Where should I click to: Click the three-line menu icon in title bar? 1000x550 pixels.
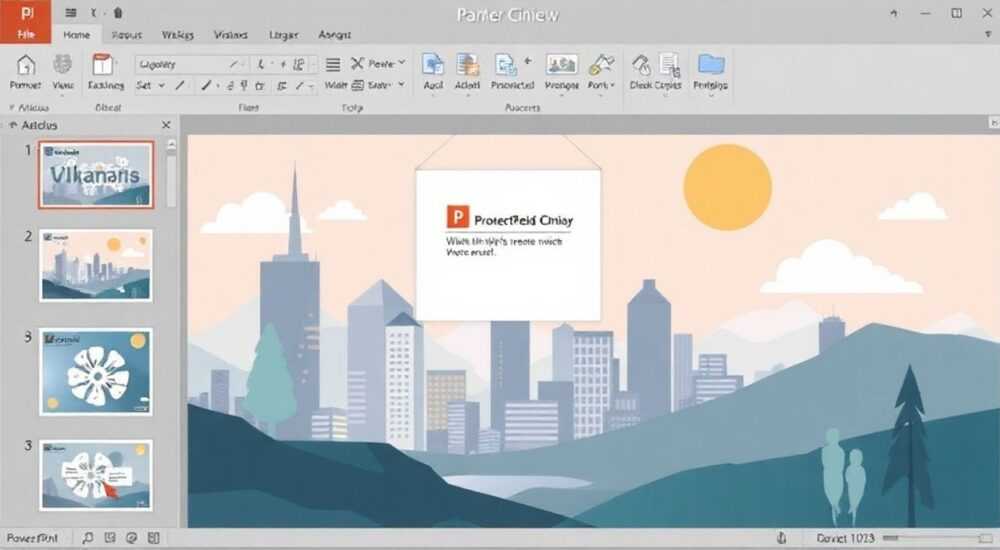point(71,13)
